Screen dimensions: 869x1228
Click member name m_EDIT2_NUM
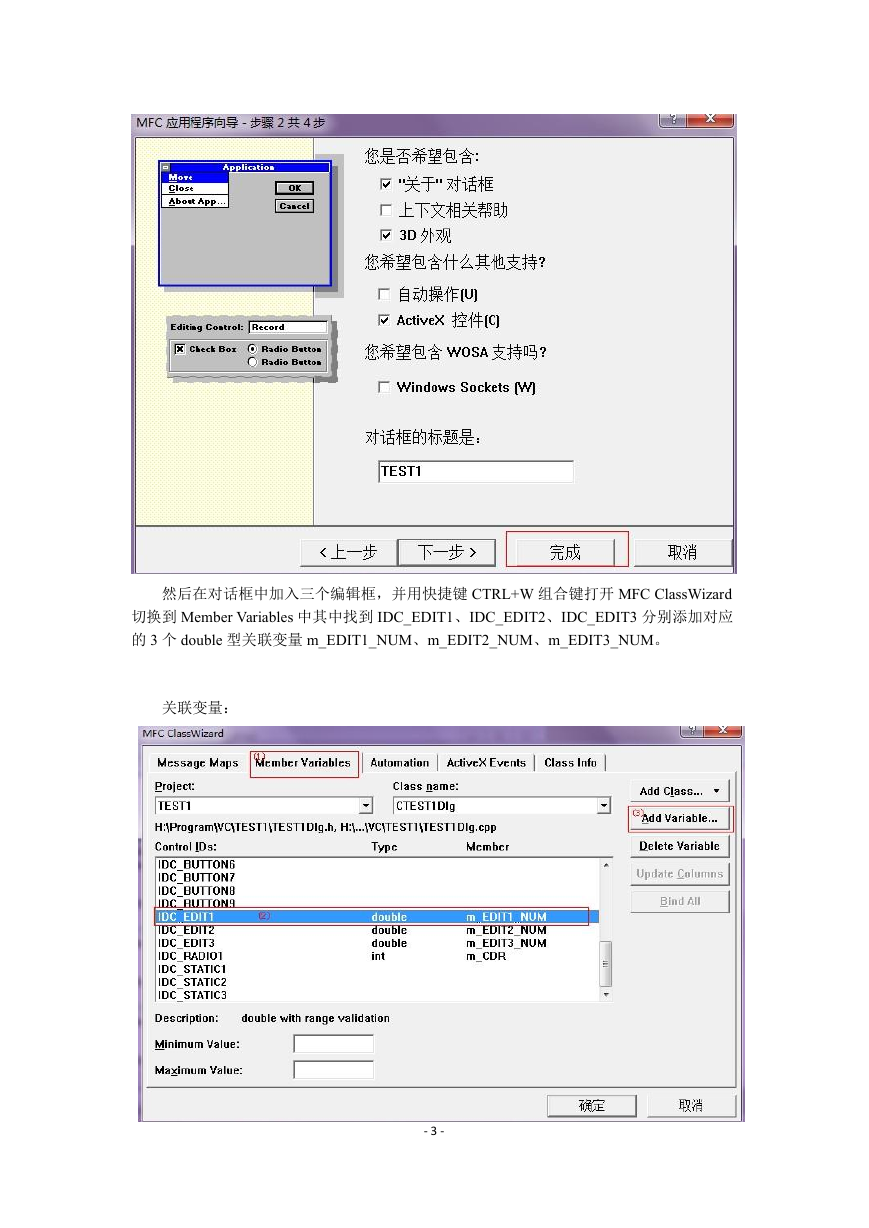point(506,930)
